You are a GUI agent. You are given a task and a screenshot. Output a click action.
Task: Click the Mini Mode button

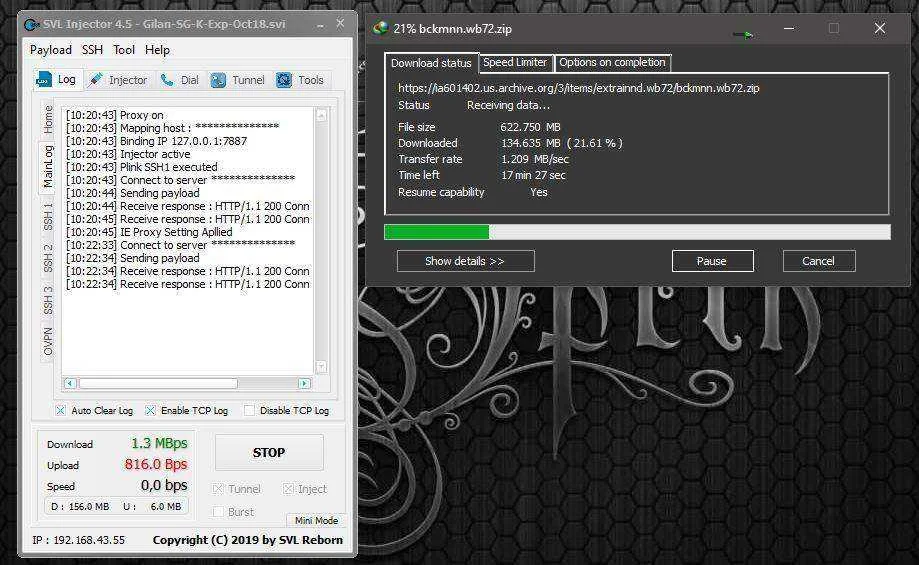[x=316, y=520]
